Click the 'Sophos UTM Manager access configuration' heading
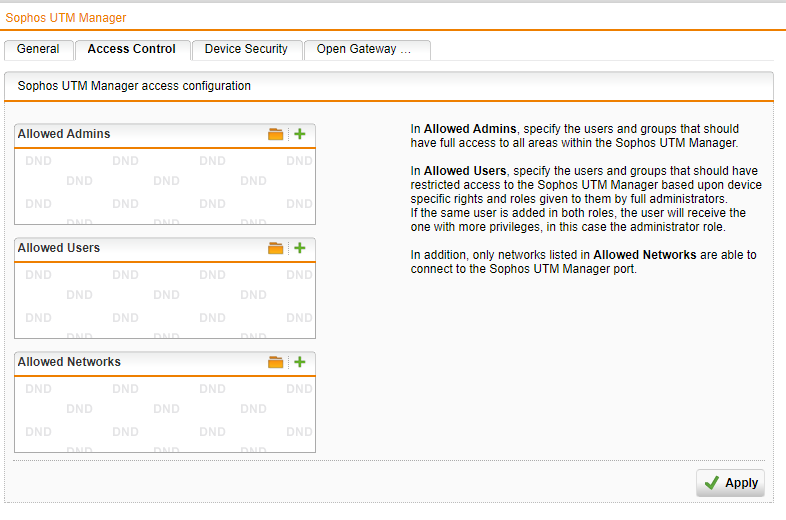The width and height of the screenshot is (786, 520). point(134,86)
